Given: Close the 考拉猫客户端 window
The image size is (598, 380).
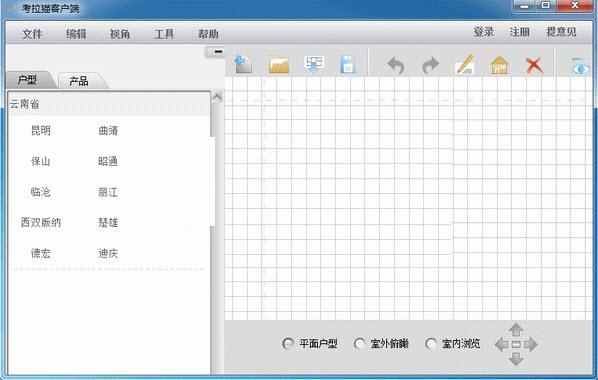Looking at the screenshot, I should 575,5.
